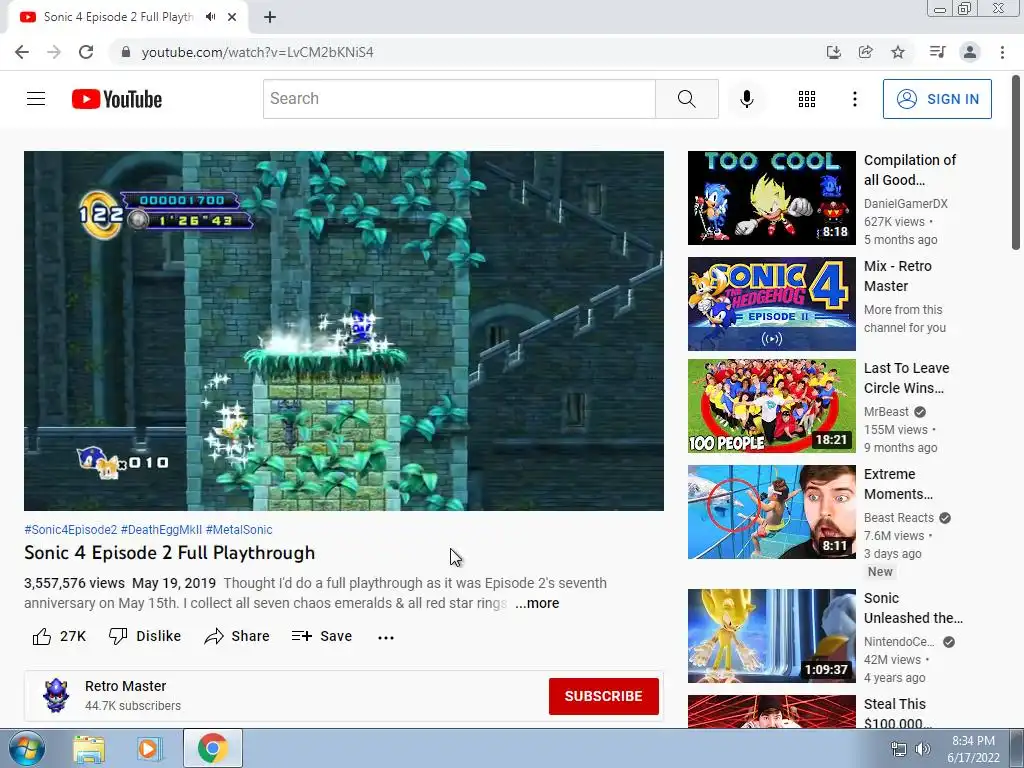Share this page icon in address bar
1024x768 pixels.
point(865,52)
